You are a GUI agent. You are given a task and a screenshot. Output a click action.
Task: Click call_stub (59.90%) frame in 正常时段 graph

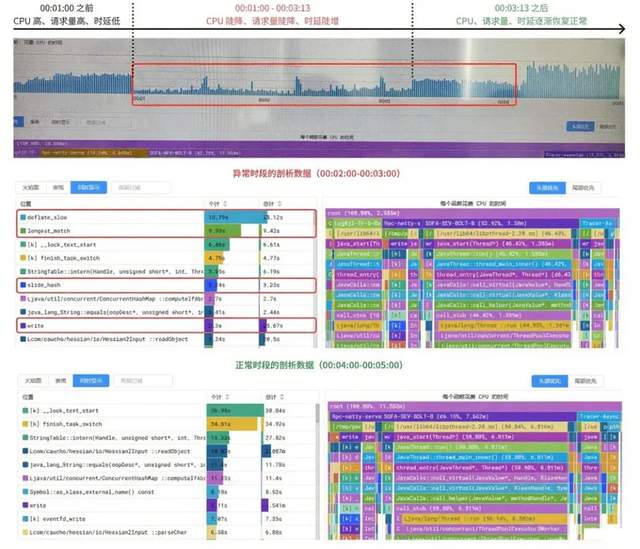point(481,508)
